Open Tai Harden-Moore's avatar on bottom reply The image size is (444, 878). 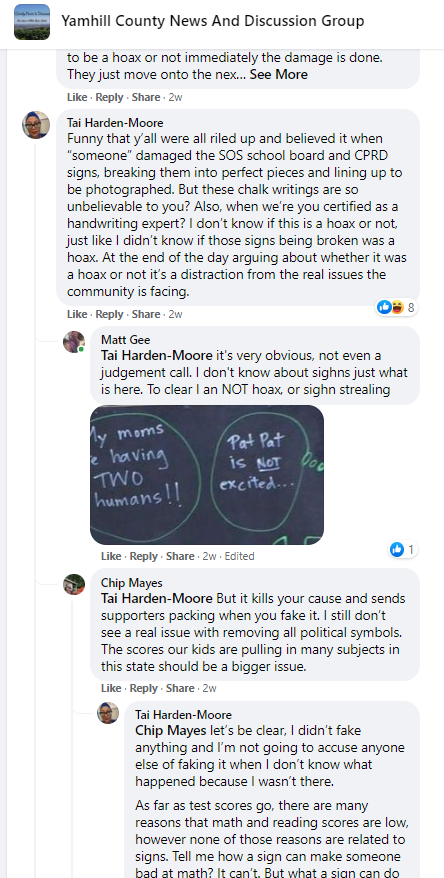coord(108,713)
